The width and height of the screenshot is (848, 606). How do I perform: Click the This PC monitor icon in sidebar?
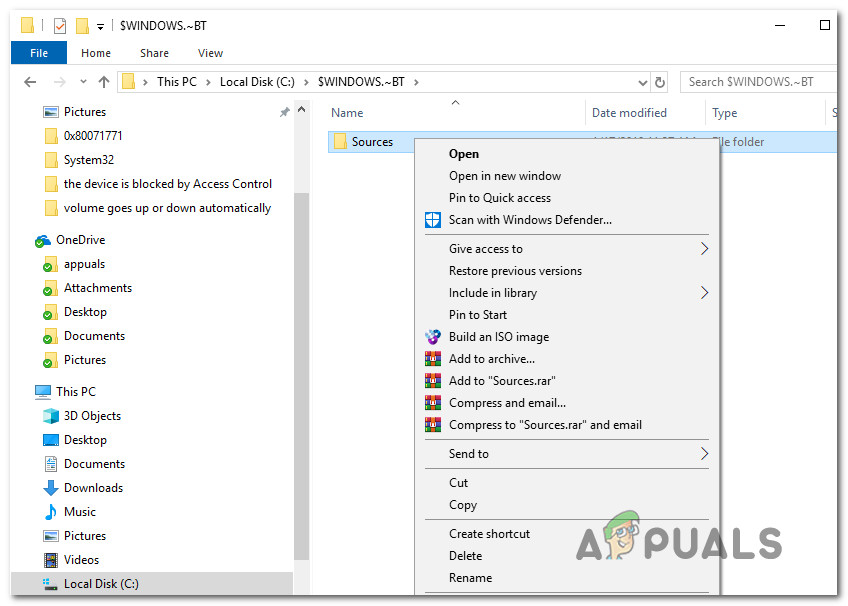[x=43, y=392]
